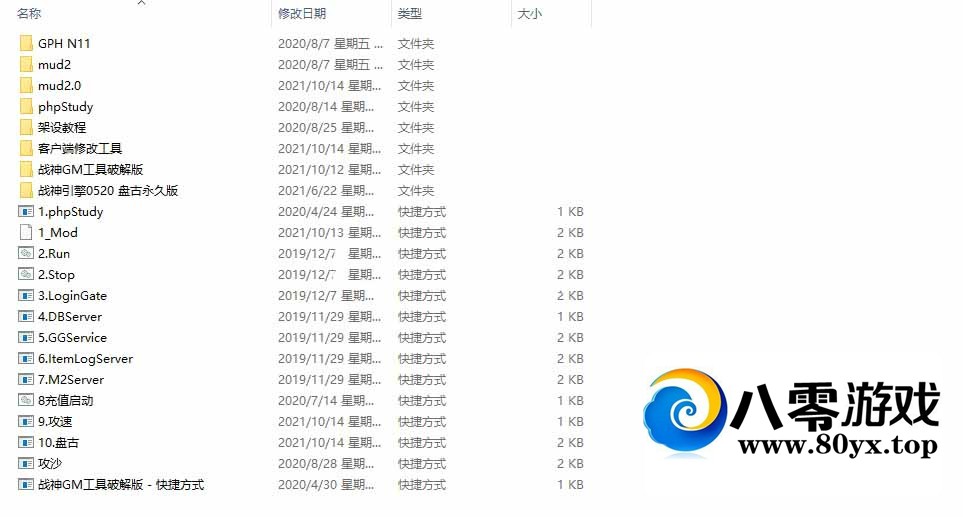This screenshot has width=963, height=517.
Task: Select the 1_Mod file icon
Action: click(x=26, y=232)
